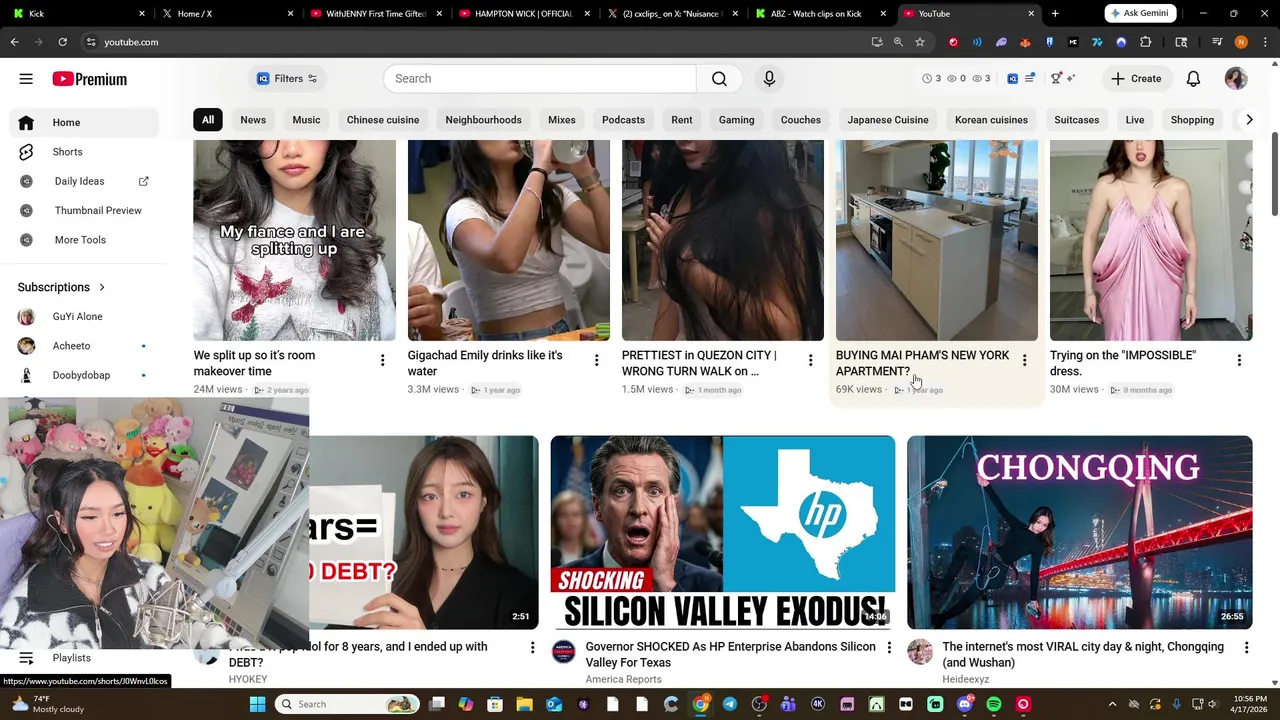Image resolution: width=1280 pixels, height=720 pixels.
Task: Open the Filters dropdown
Action: coord(287,79)
